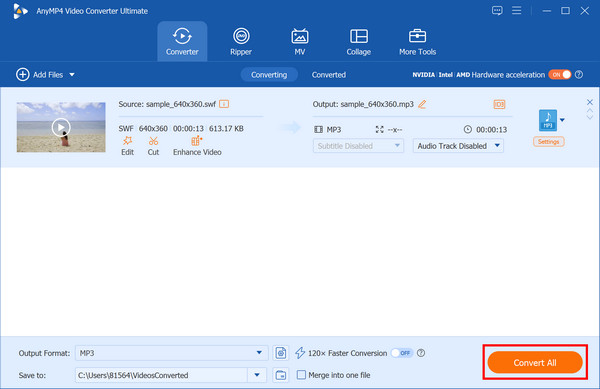
Task: Move the file down in the list
Action: (x=590, y=117)
